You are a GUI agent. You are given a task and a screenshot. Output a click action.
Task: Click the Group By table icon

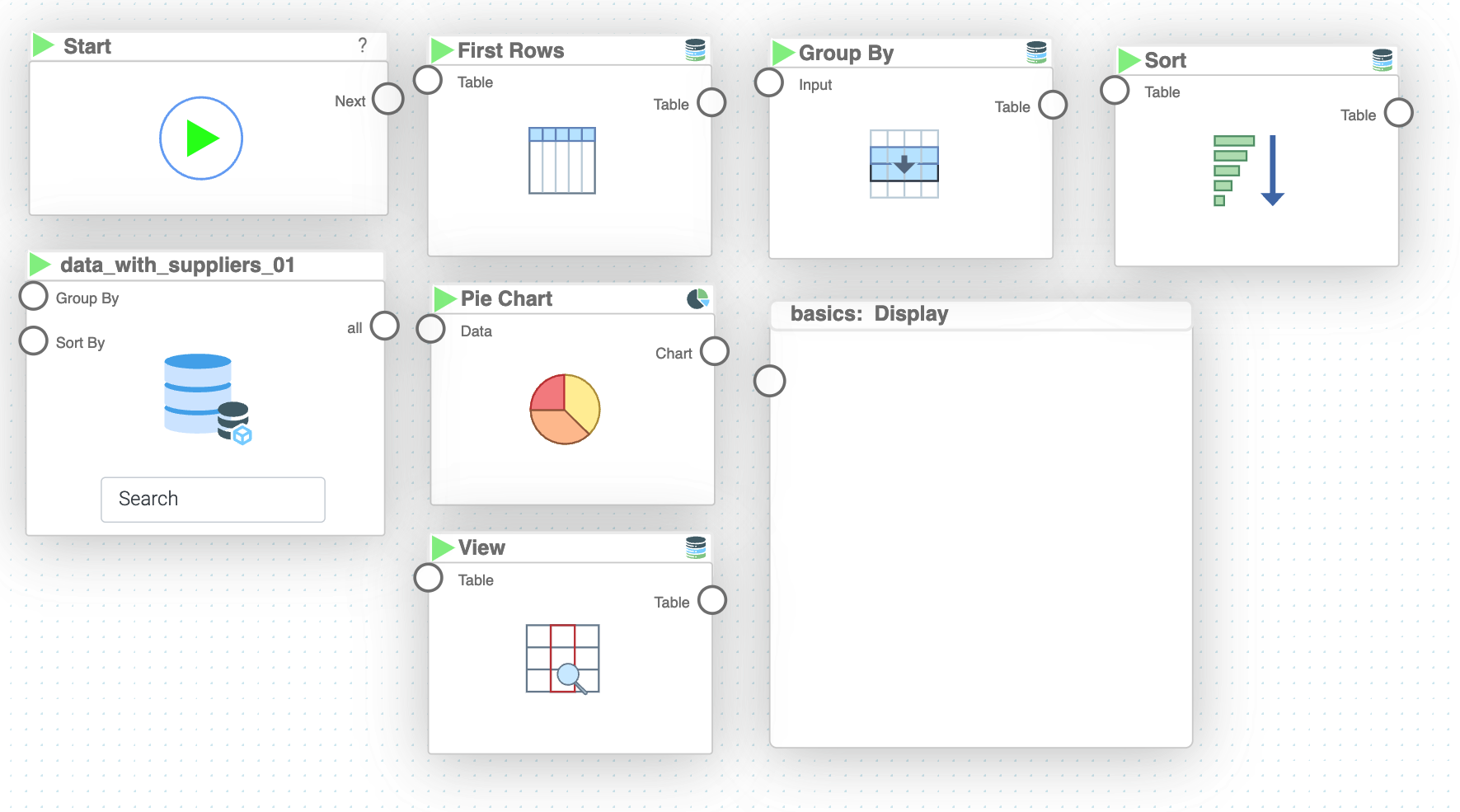904,164
